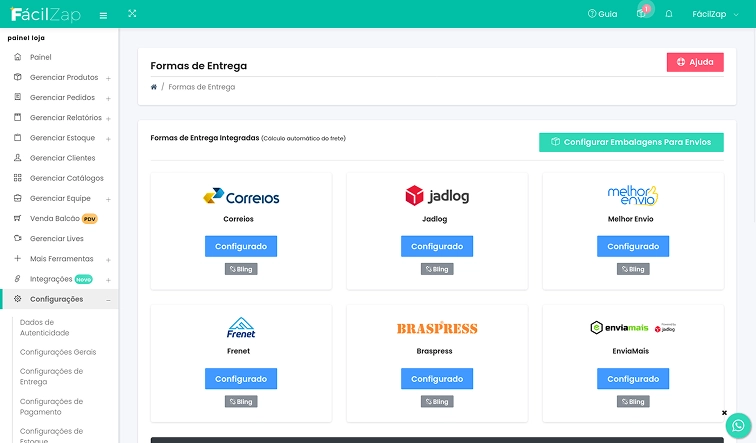Click the Painel home icon in sidebar
The height and width of the screenshot is (443, 756).
point(18,56)
